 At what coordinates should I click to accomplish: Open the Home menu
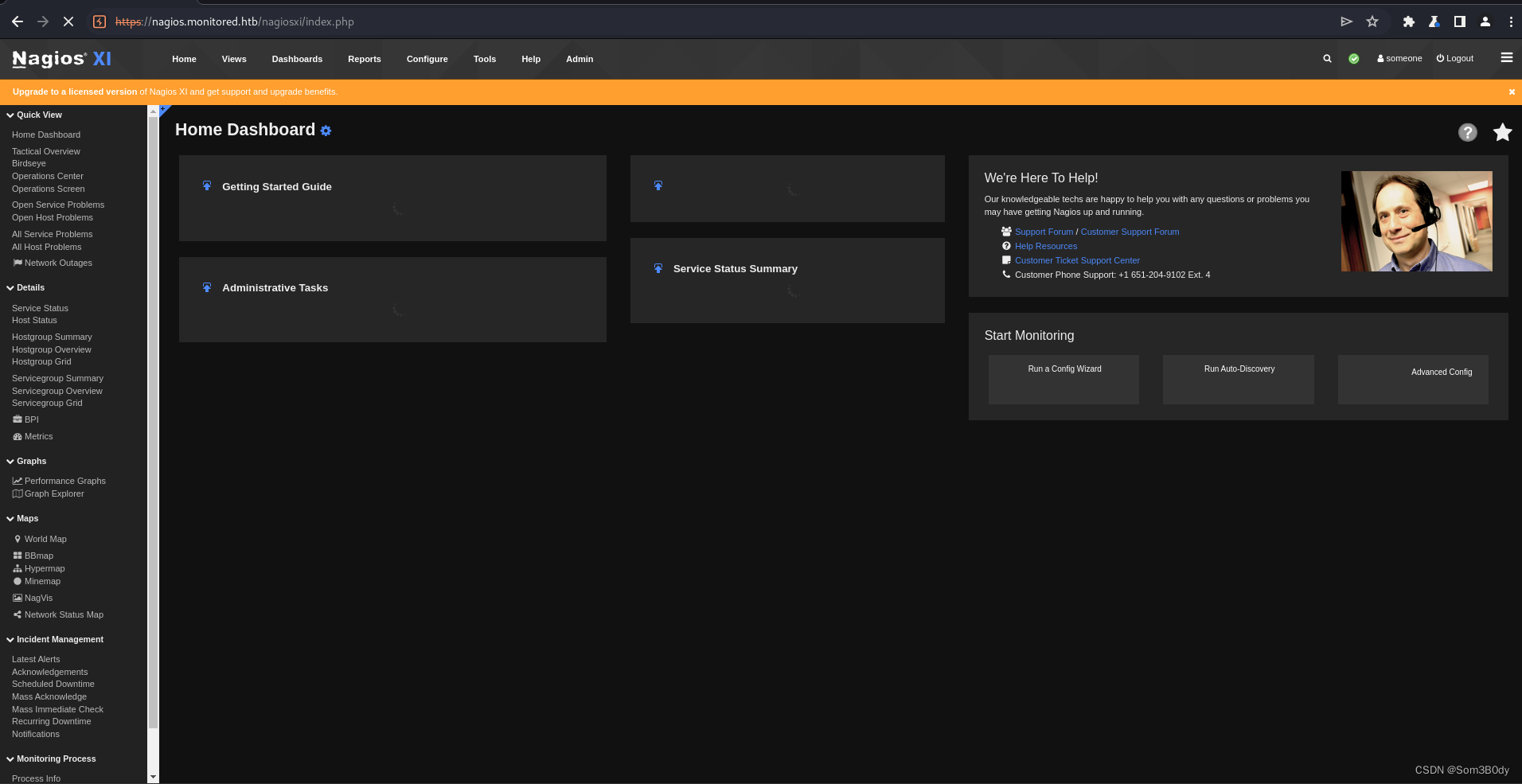[x=184, y=59]
